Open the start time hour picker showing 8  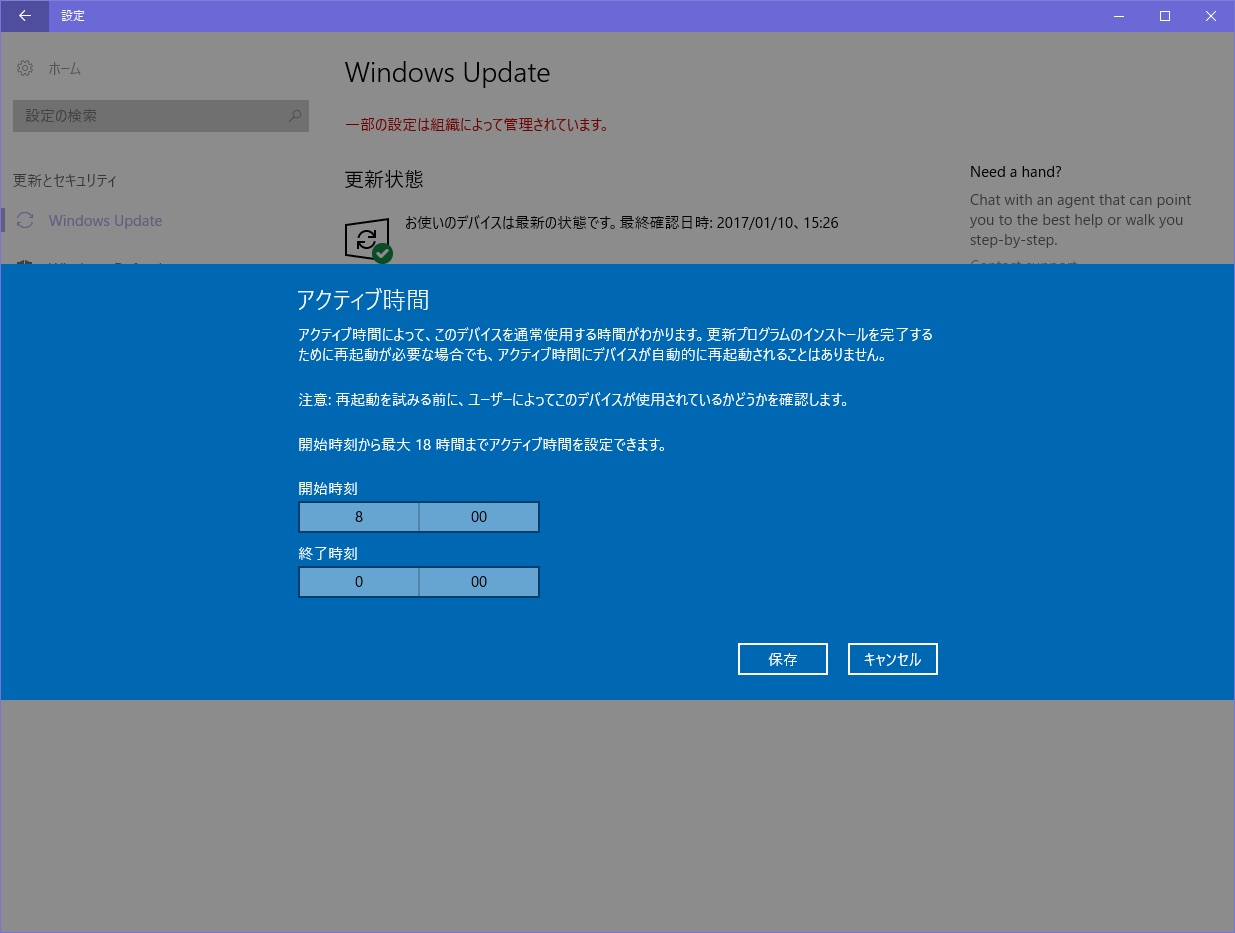359,517
